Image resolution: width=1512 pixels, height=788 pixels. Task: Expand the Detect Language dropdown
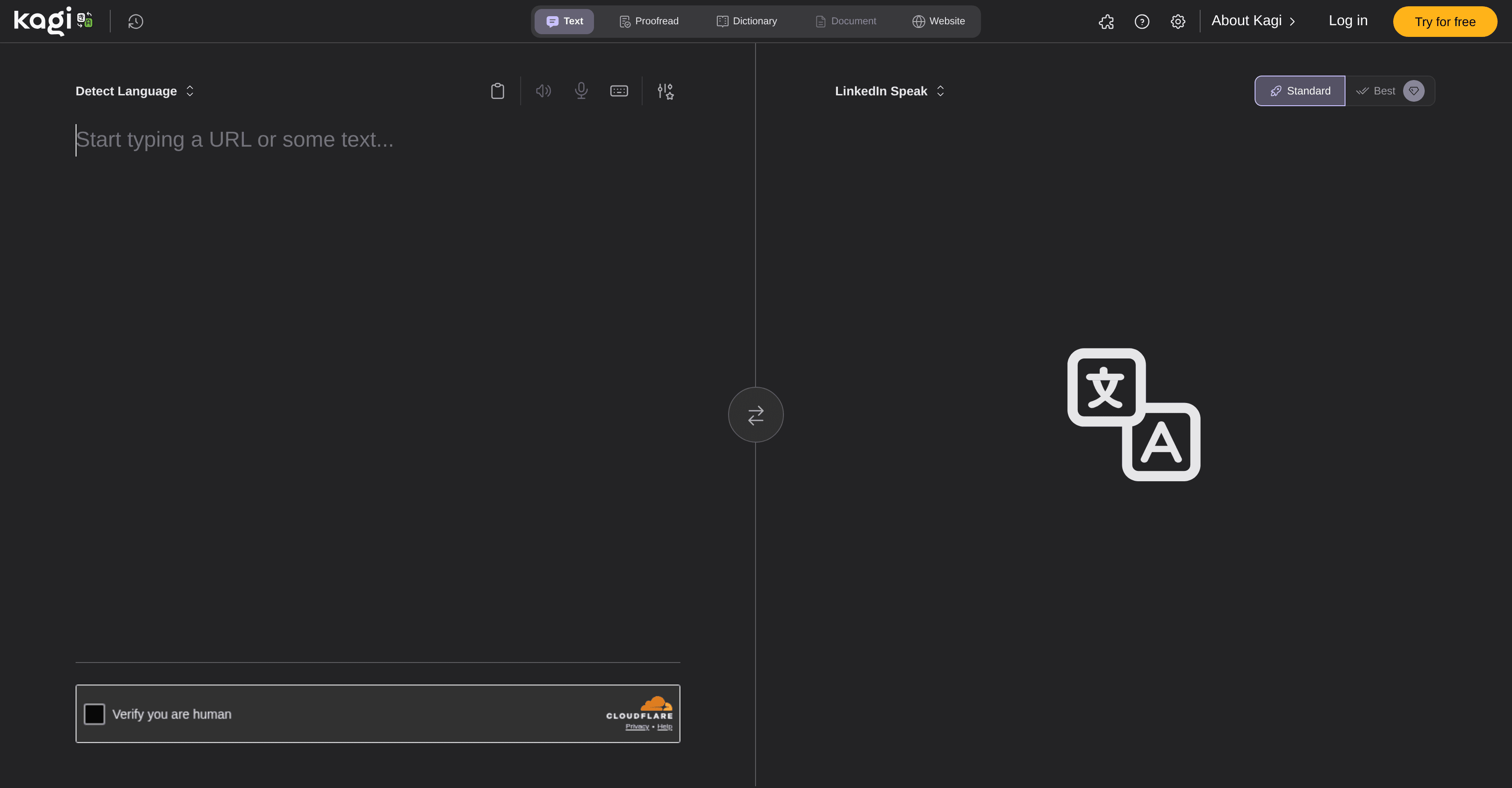click(x=135, y=91)
